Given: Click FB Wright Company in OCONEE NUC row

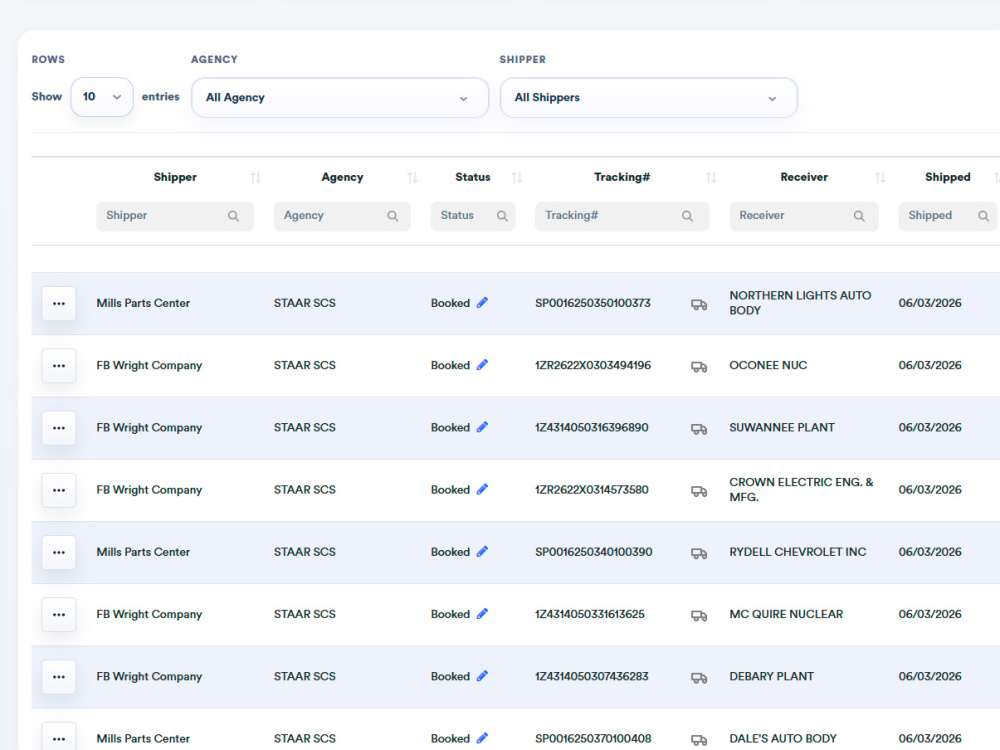Looking at the screenshot, I should click(149, 365).
